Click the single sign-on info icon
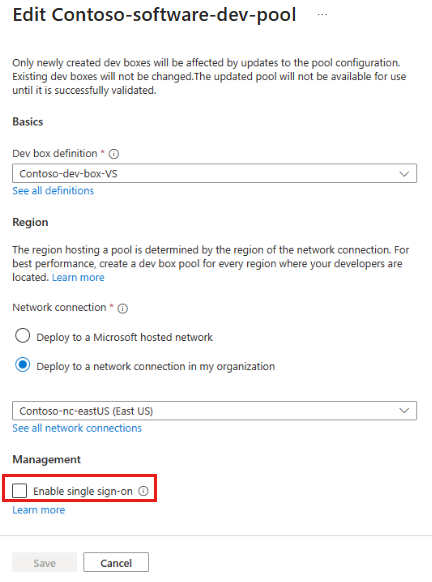Screen dimensions: 432x582 (143, 491)
